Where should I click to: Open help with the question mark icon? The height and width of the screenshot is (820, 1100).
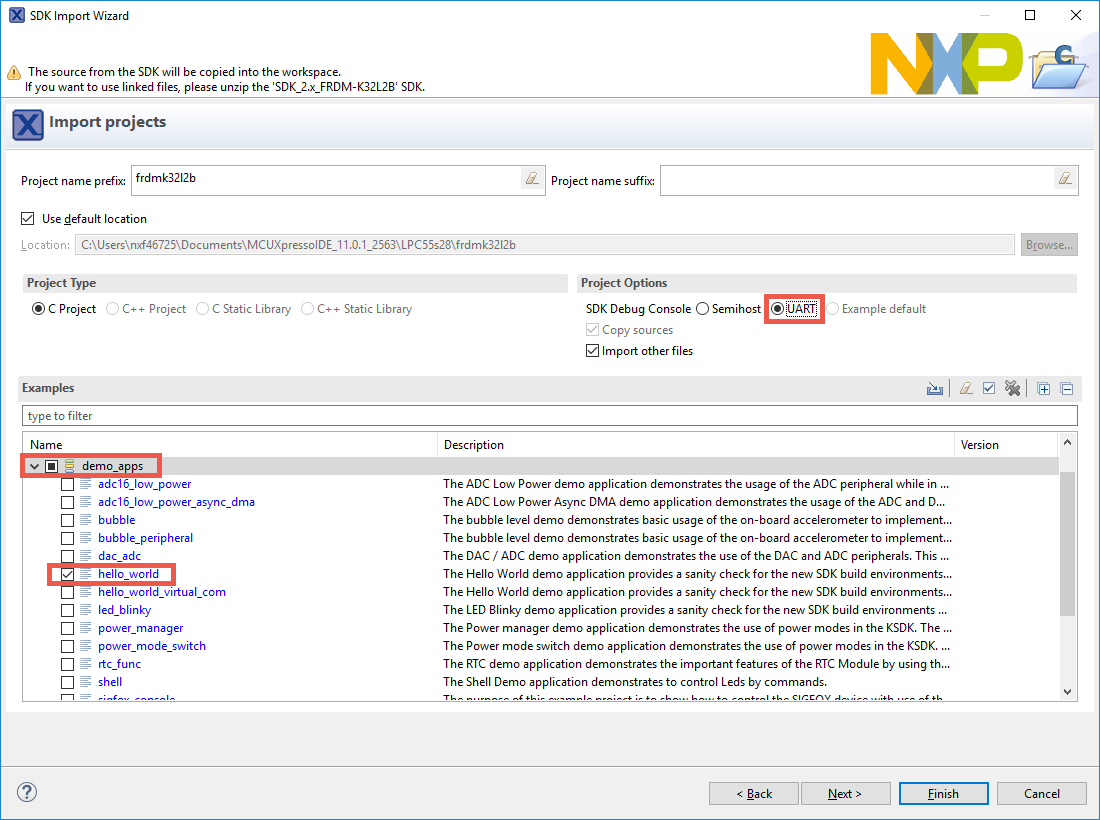27,792
